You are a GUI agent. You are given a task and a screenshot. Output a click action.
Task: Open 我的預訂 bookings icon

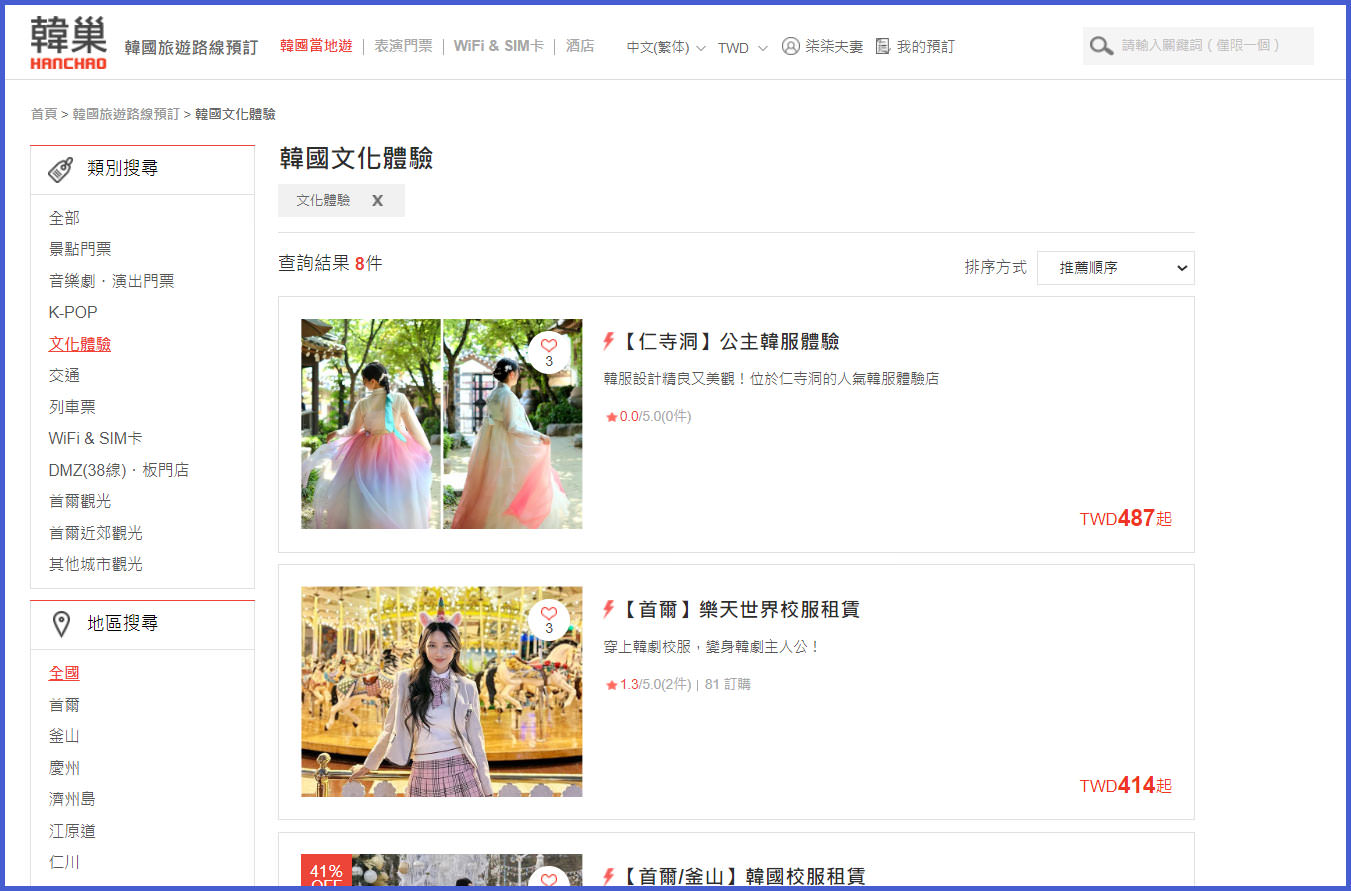pyautogui.click(x=882, y=46)
